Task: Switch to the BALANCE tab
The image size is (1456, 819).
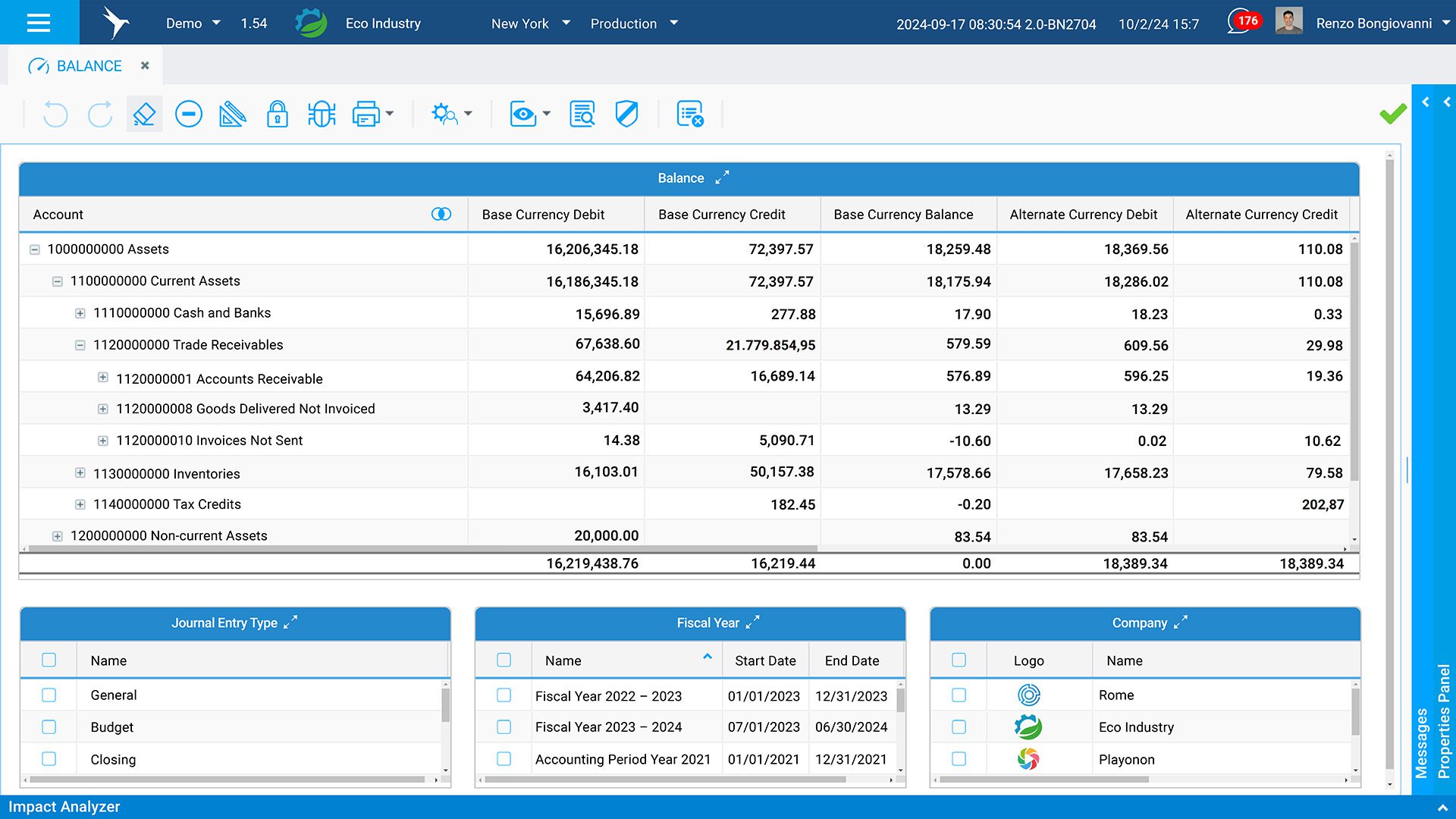Action: [89, 66]
